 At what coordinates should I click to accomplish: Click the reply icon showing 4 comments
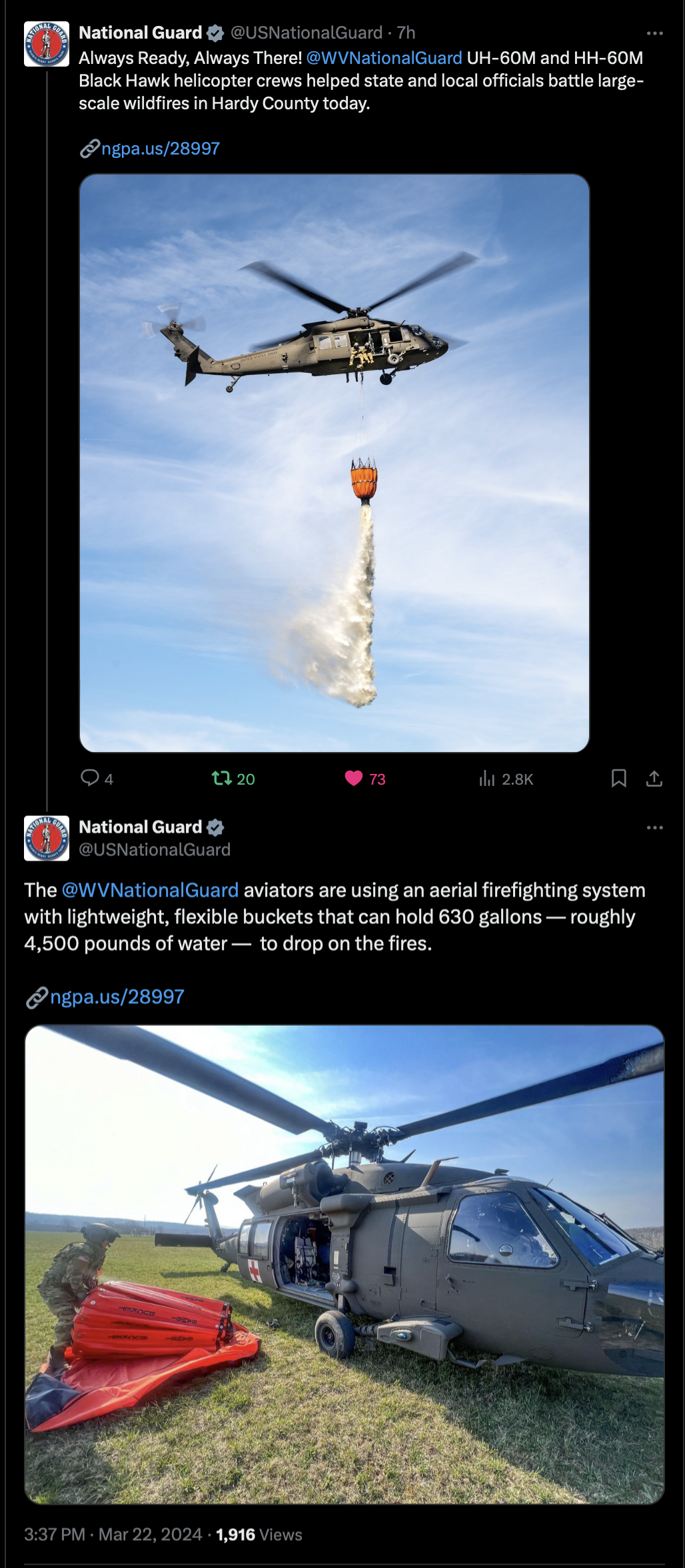89,778
